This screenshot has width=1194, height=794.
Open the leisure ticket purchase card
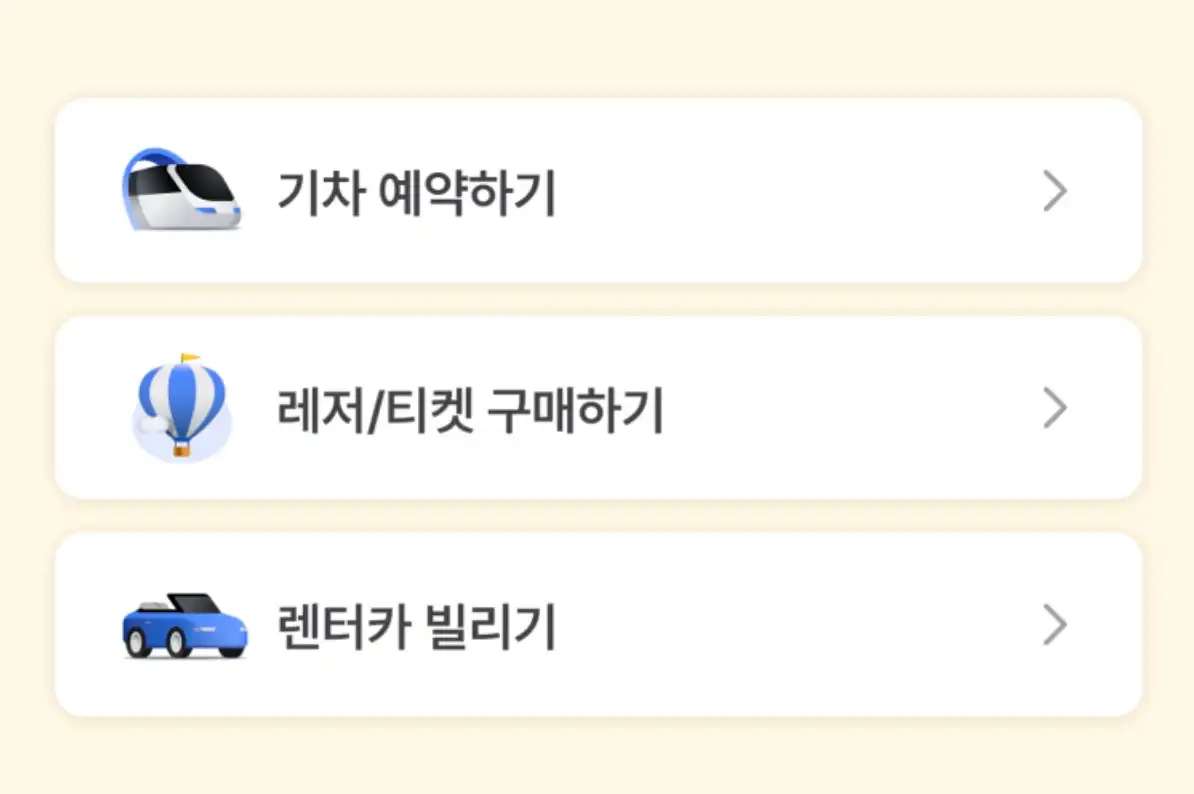[597, 406]
